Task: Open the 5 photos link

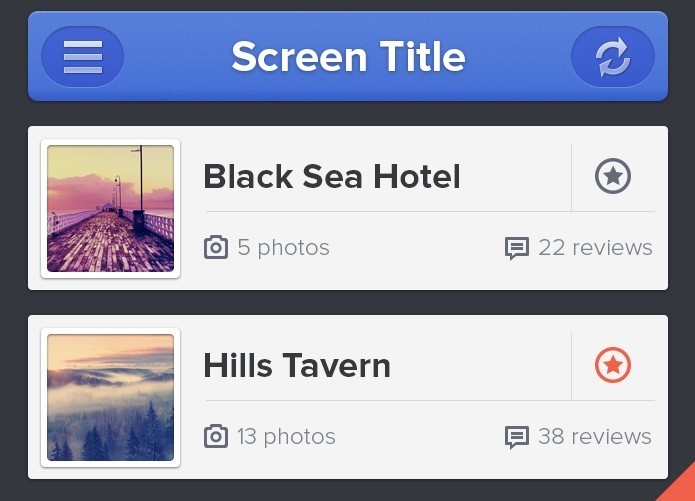Action: (x=284, y=247)
